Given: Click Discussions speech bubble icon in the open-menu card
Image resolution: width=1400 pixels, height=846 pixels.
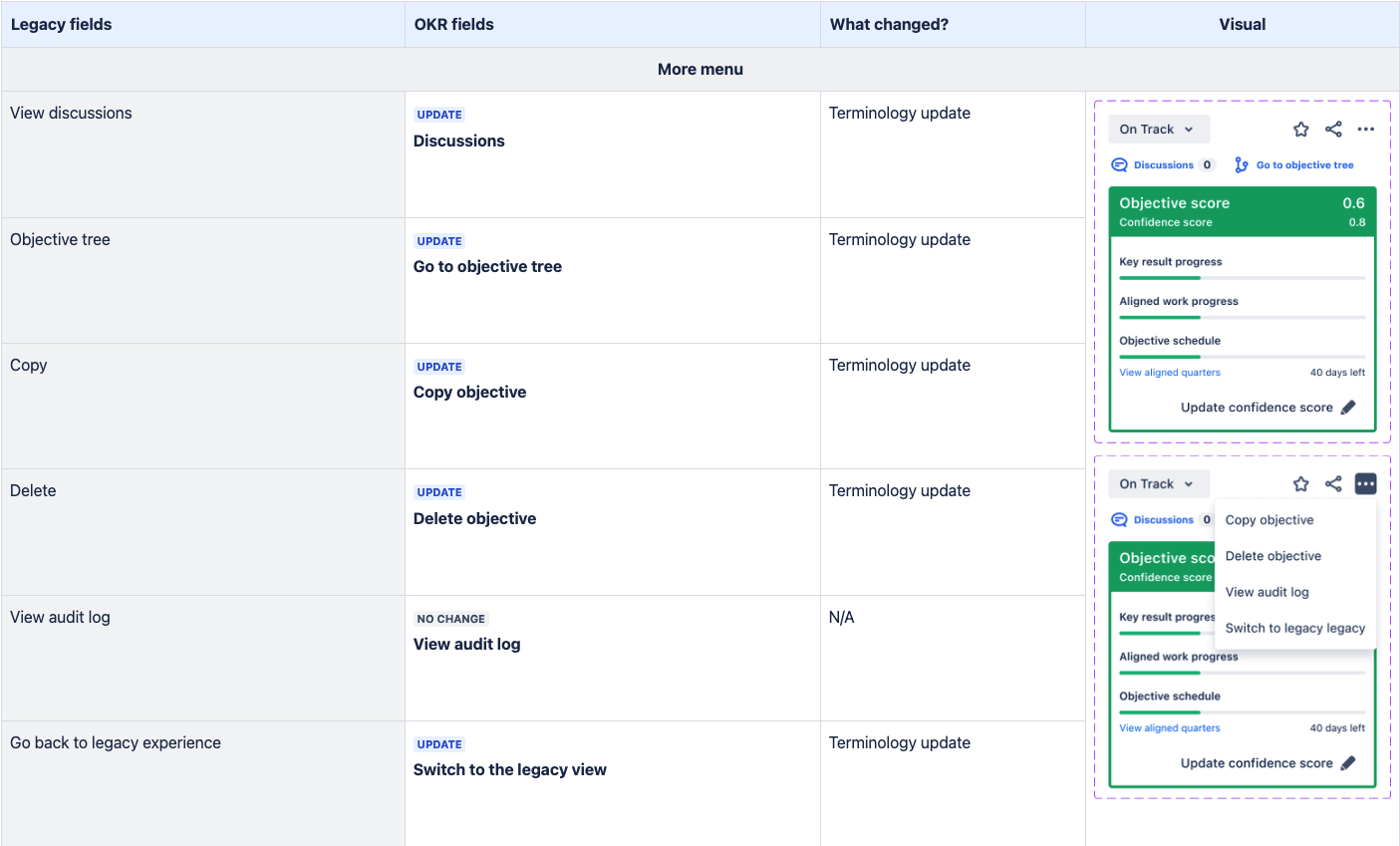Looking at the screenshot, I should pyautogui.click(x=1119, y=520).
